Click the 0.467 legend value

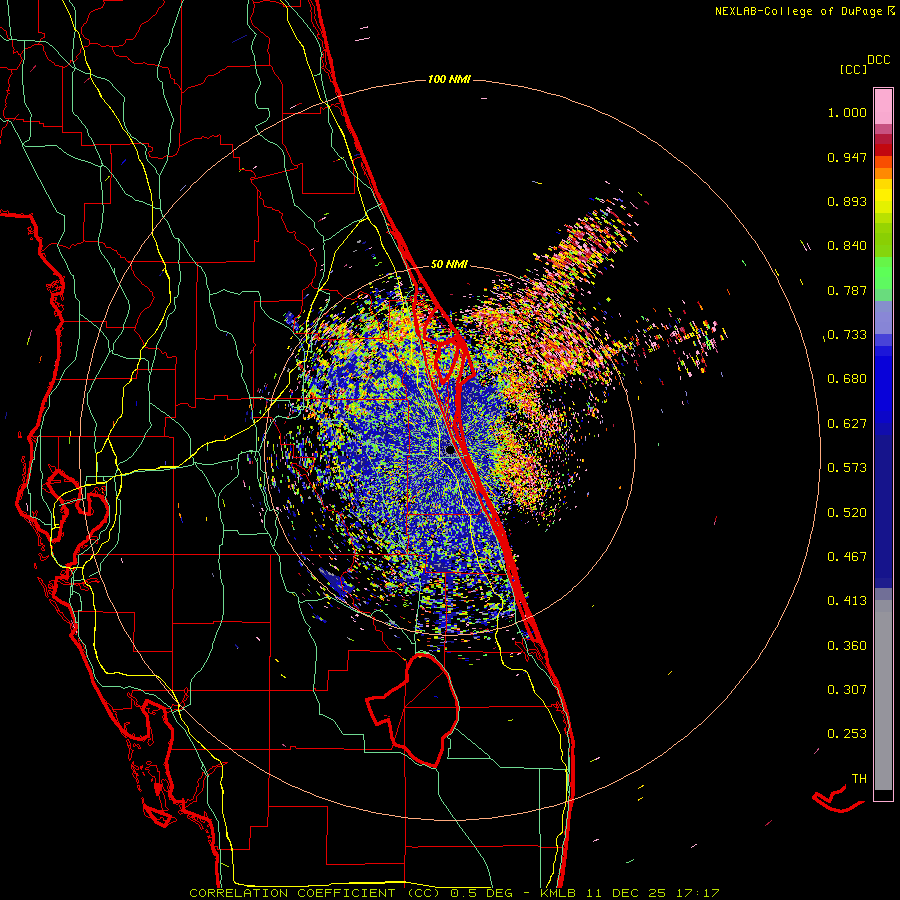tap(847, 557)
